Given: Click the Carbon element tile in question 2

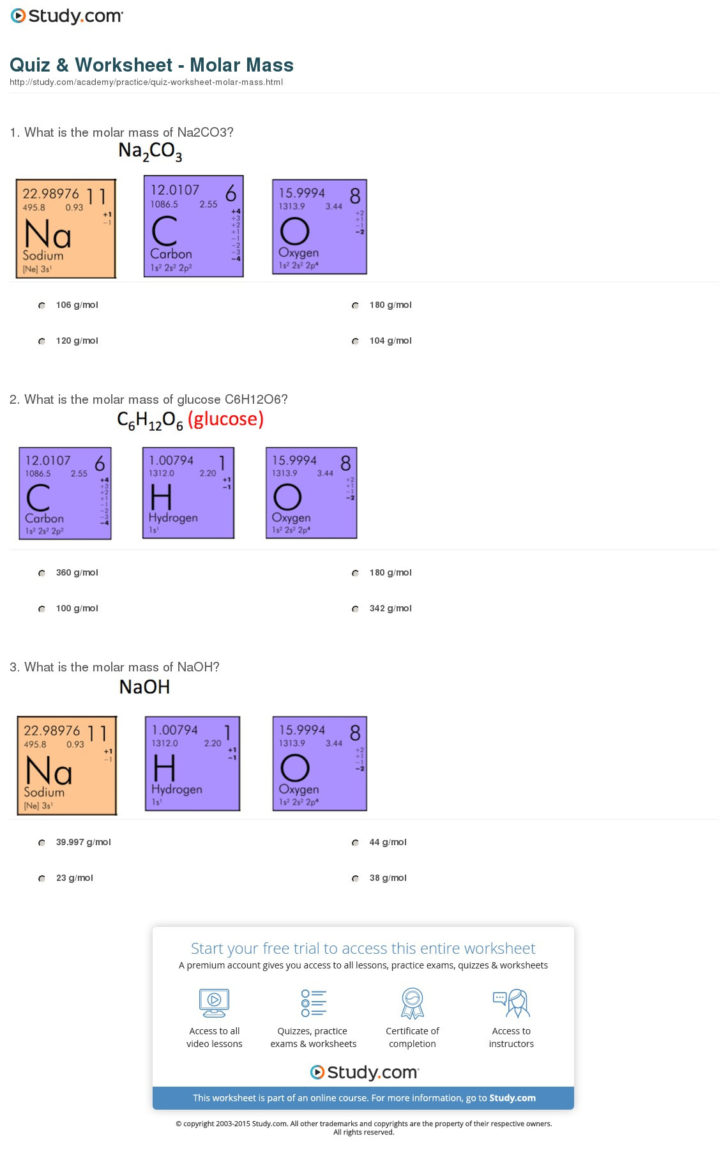Looking at the screenshot, I should [x=65, y=493].
